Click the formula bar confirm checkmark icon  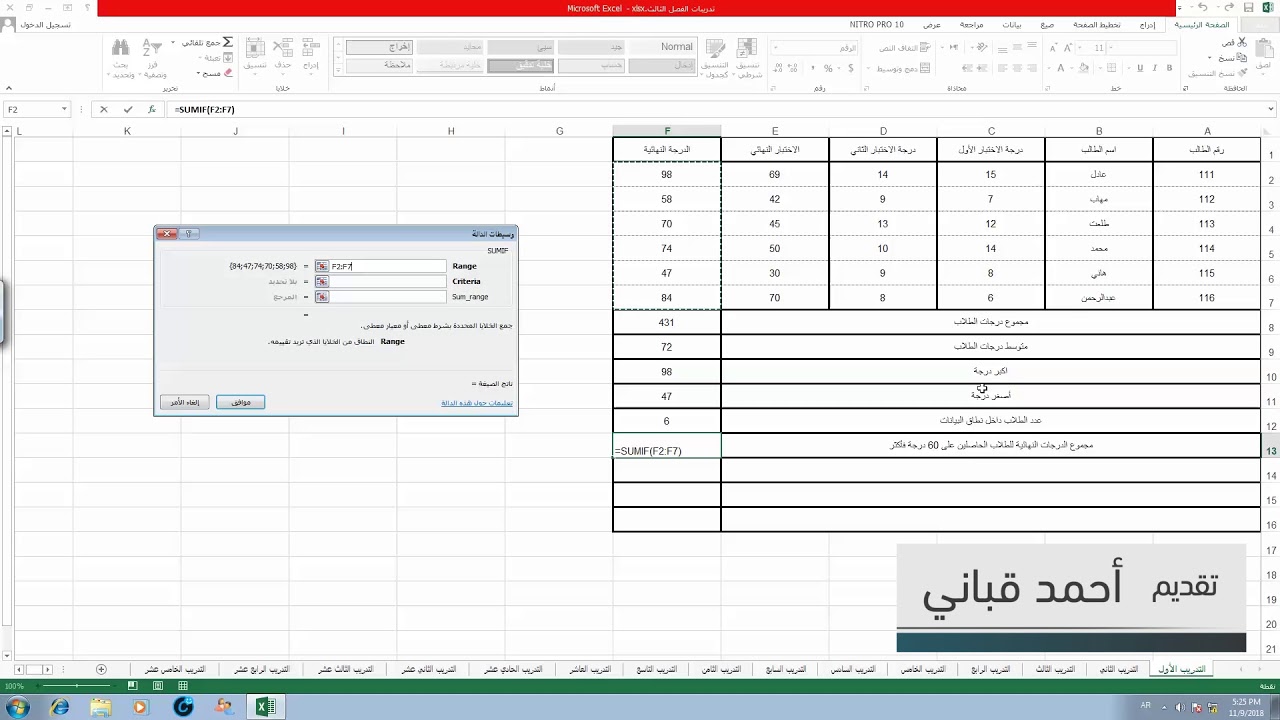click(128, 109)
